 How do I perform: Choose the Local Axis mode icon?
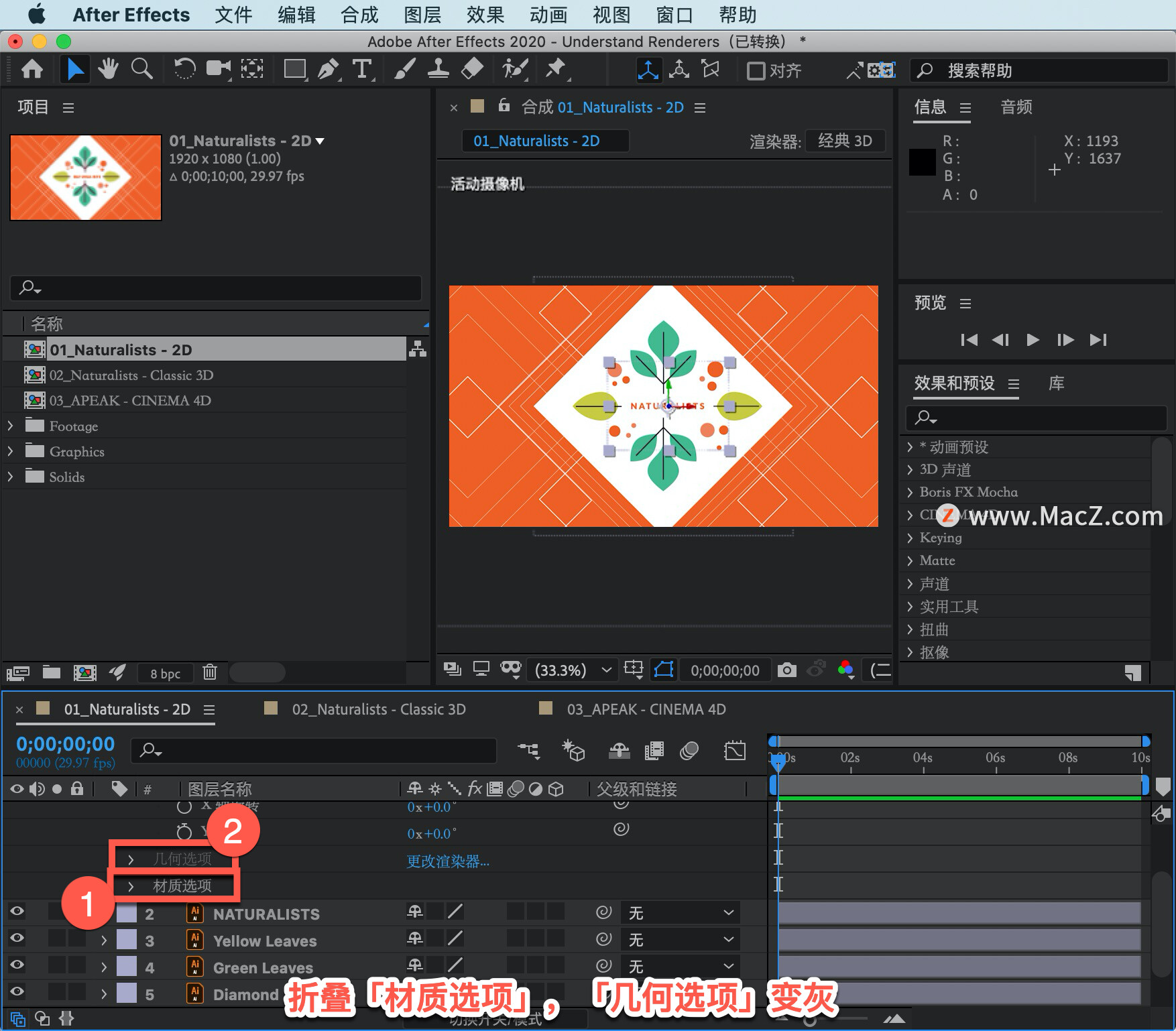(x=648, y=70)
